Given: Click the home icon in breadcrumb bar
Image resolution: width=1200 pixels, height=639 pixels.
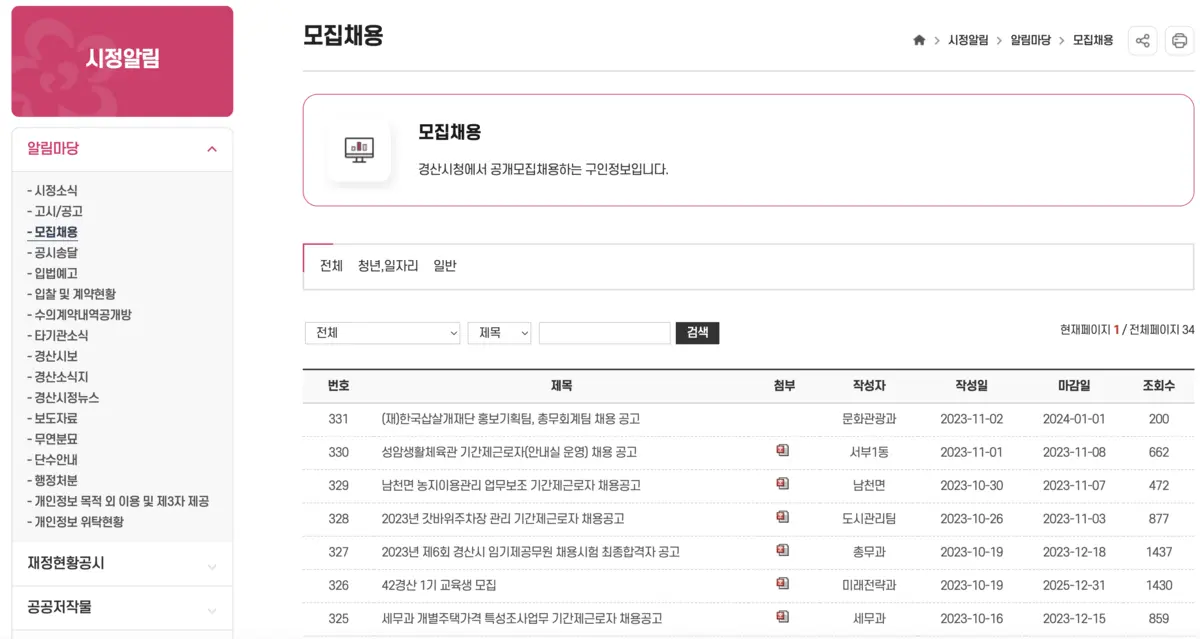Looking at the screenshot, I should (x=918, y=41).
